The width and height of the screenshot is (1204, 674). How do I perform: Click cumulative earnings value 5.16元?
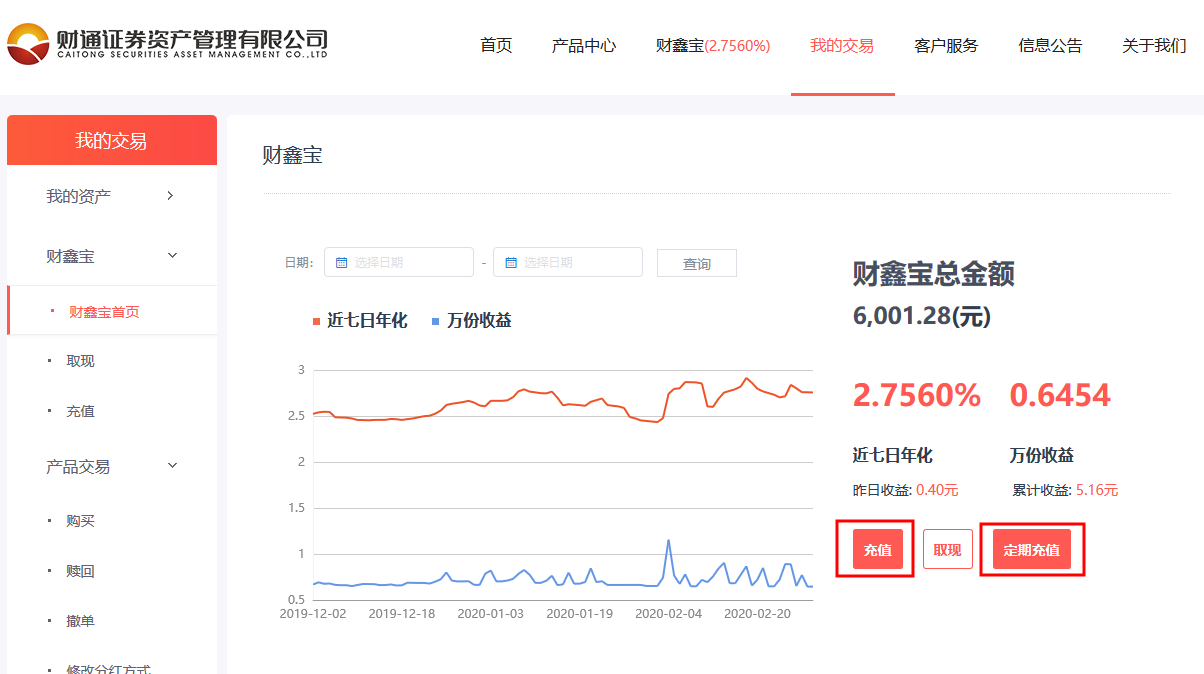point(1097,490)
